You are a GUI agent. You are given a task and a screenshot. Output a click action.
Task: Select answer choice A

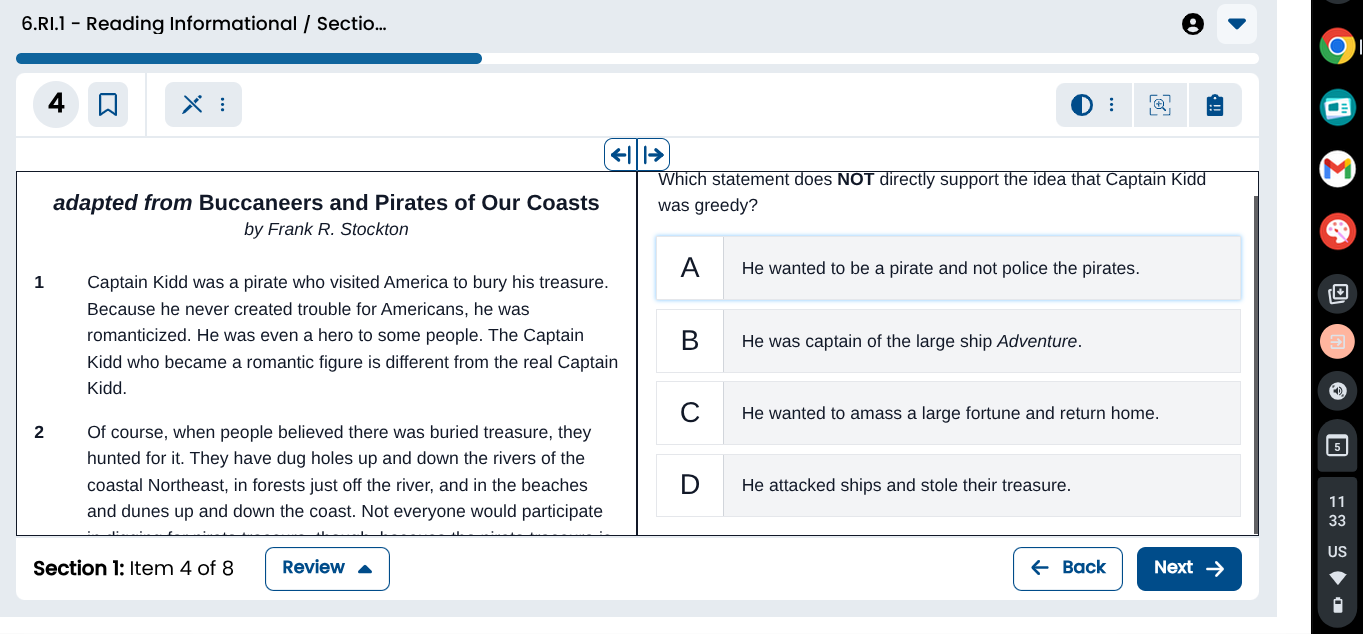click(x=947, y=267)
